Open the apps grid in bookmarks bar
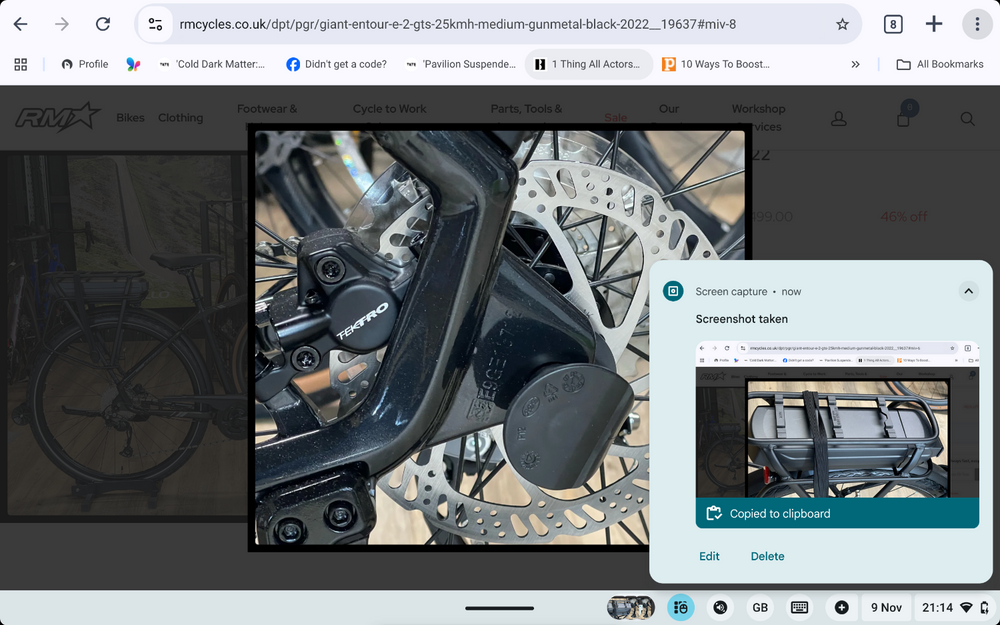The height and width of the screenshot is (625, 1000). (20, 64)
